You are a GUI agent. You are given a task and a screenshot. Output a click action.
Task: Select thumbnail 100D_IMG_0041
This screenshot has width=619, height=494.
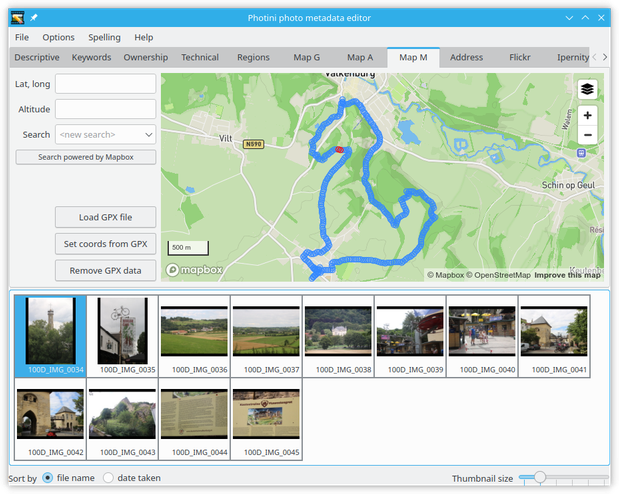coord(554,336)
